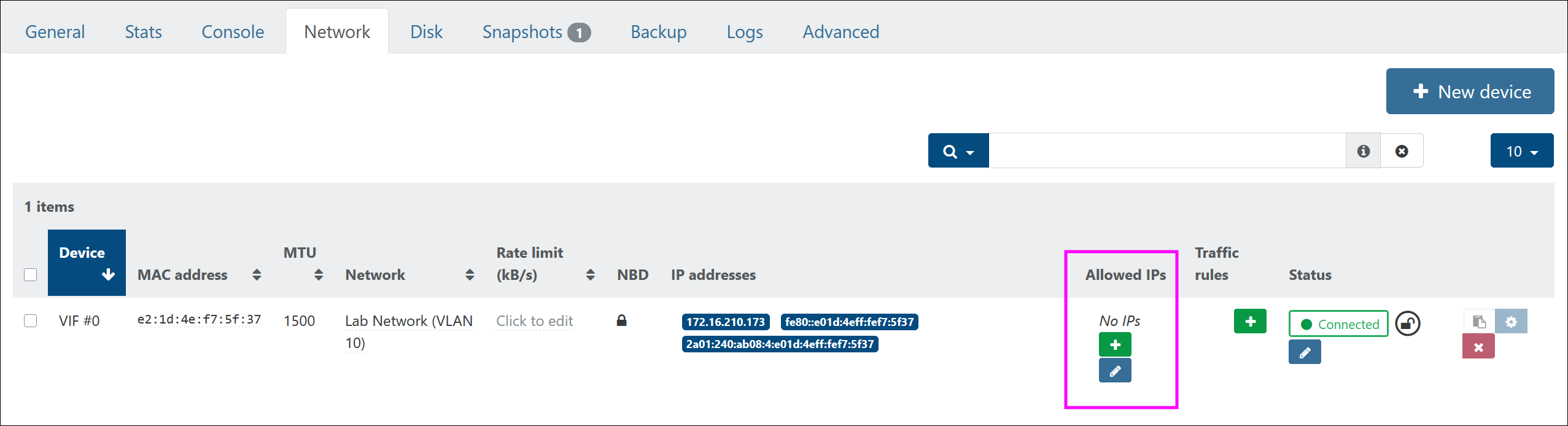
Task: Sort by MAC address column arrows
Action: click(257, 275)
